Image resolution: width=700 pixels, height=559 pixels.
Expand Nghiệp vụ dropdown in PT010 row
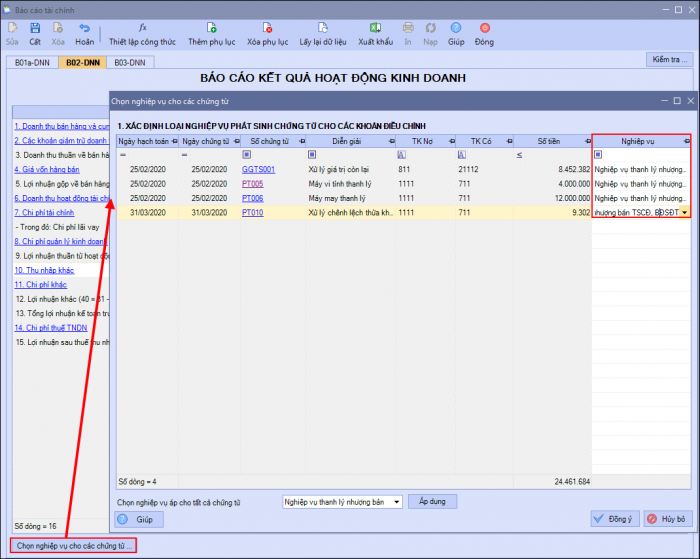(685, 213)
